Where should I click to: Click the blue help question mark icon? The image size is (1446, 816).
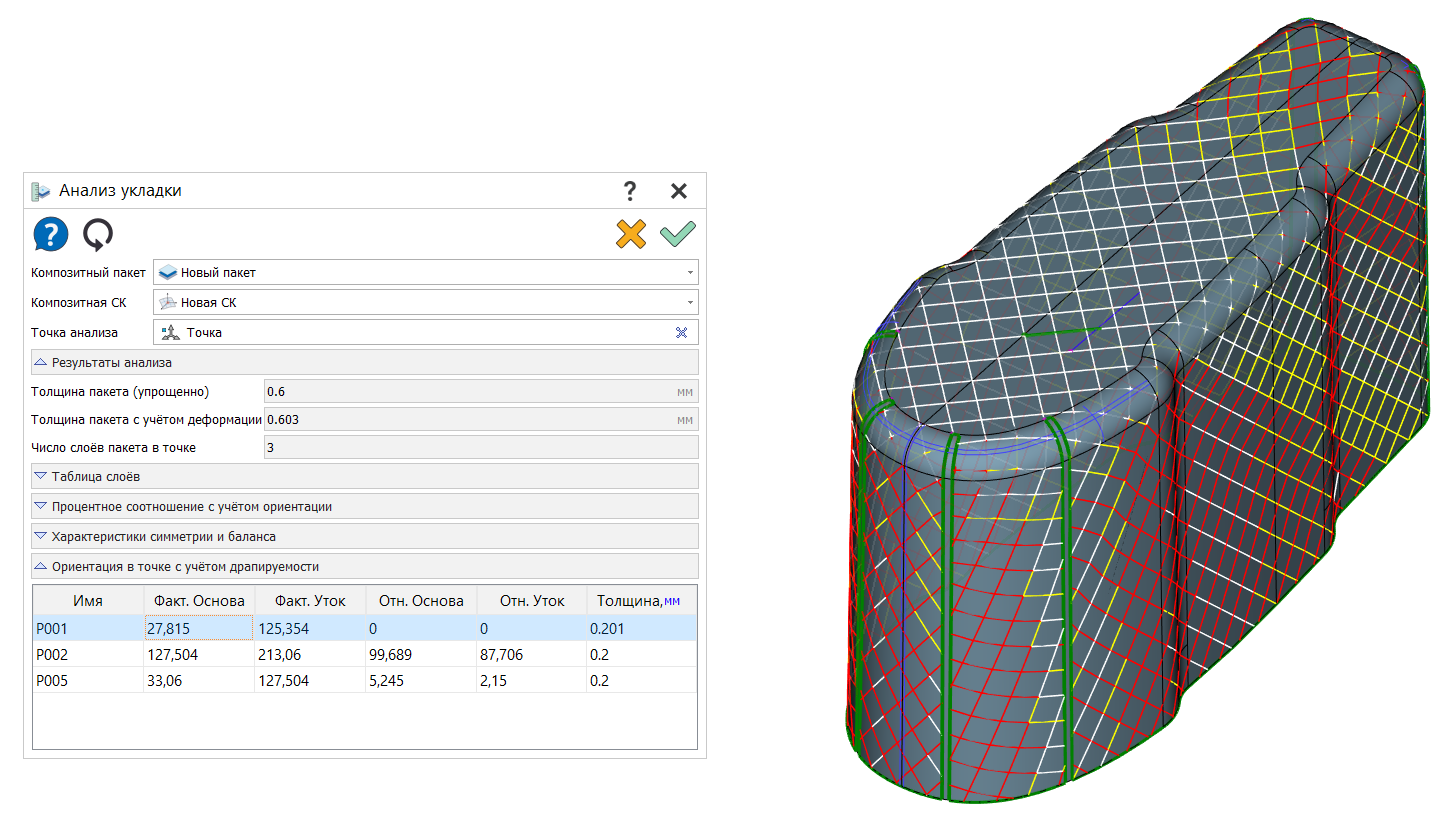(x=51, y=235)
